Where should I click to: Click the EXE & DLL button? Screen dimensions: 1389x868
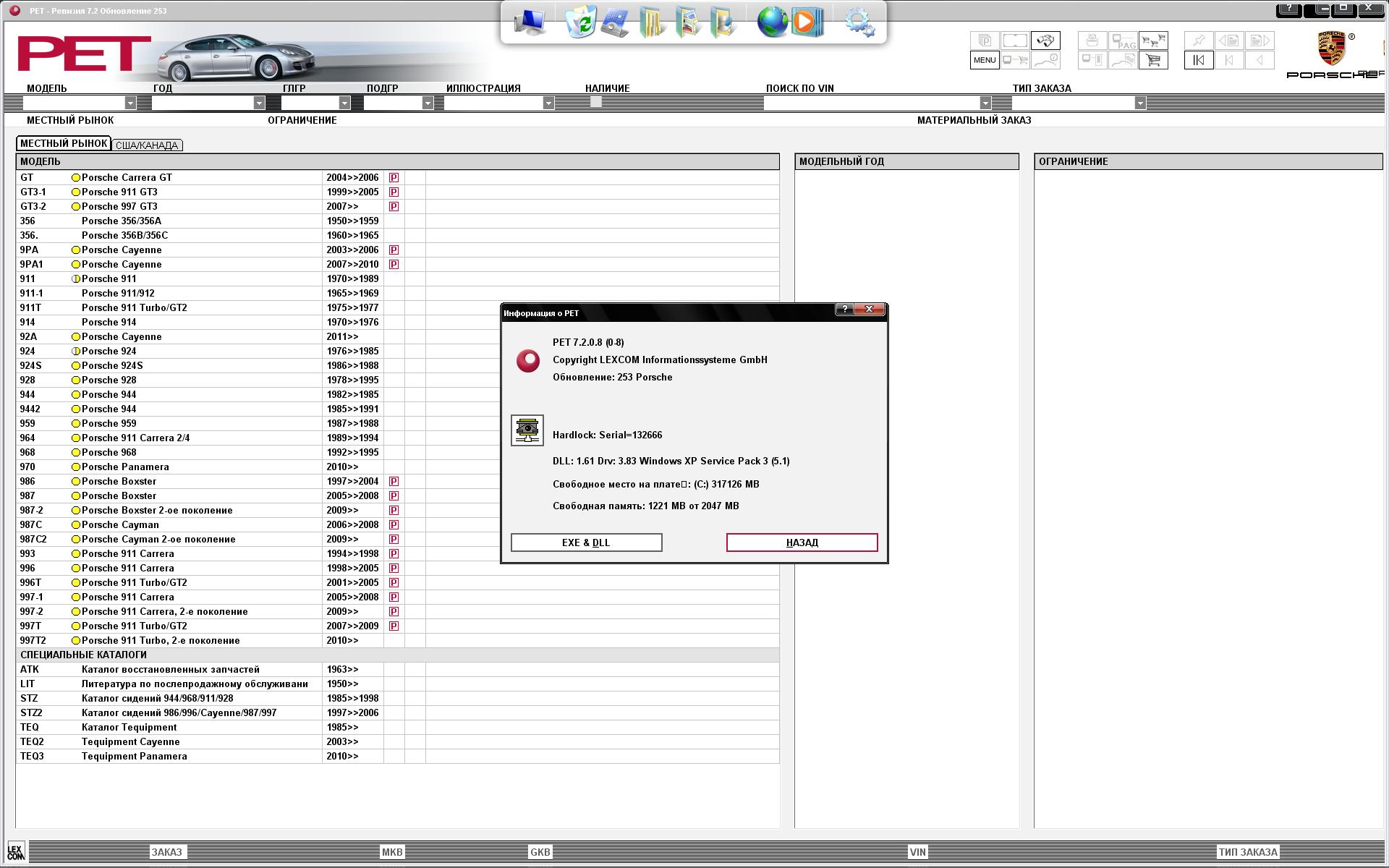coord(586,542)
